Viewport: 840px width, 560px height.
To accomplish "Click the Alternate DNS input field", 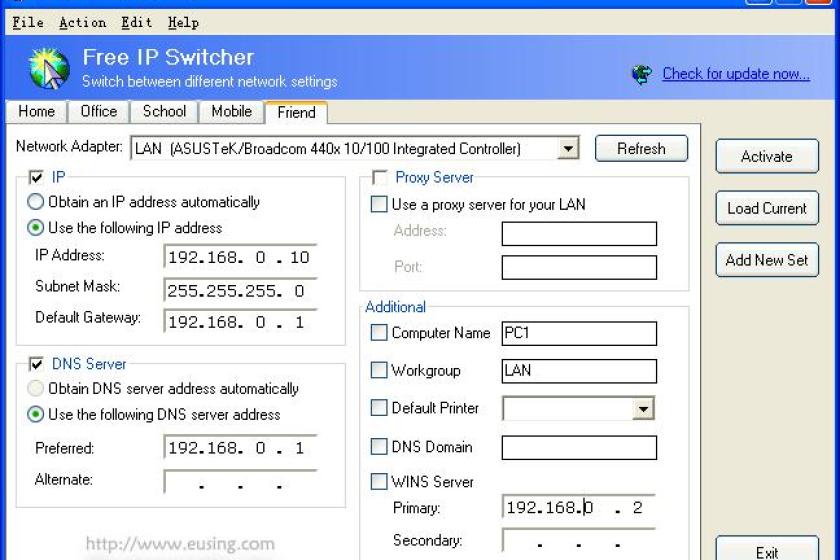I will [x=241, y=482].
